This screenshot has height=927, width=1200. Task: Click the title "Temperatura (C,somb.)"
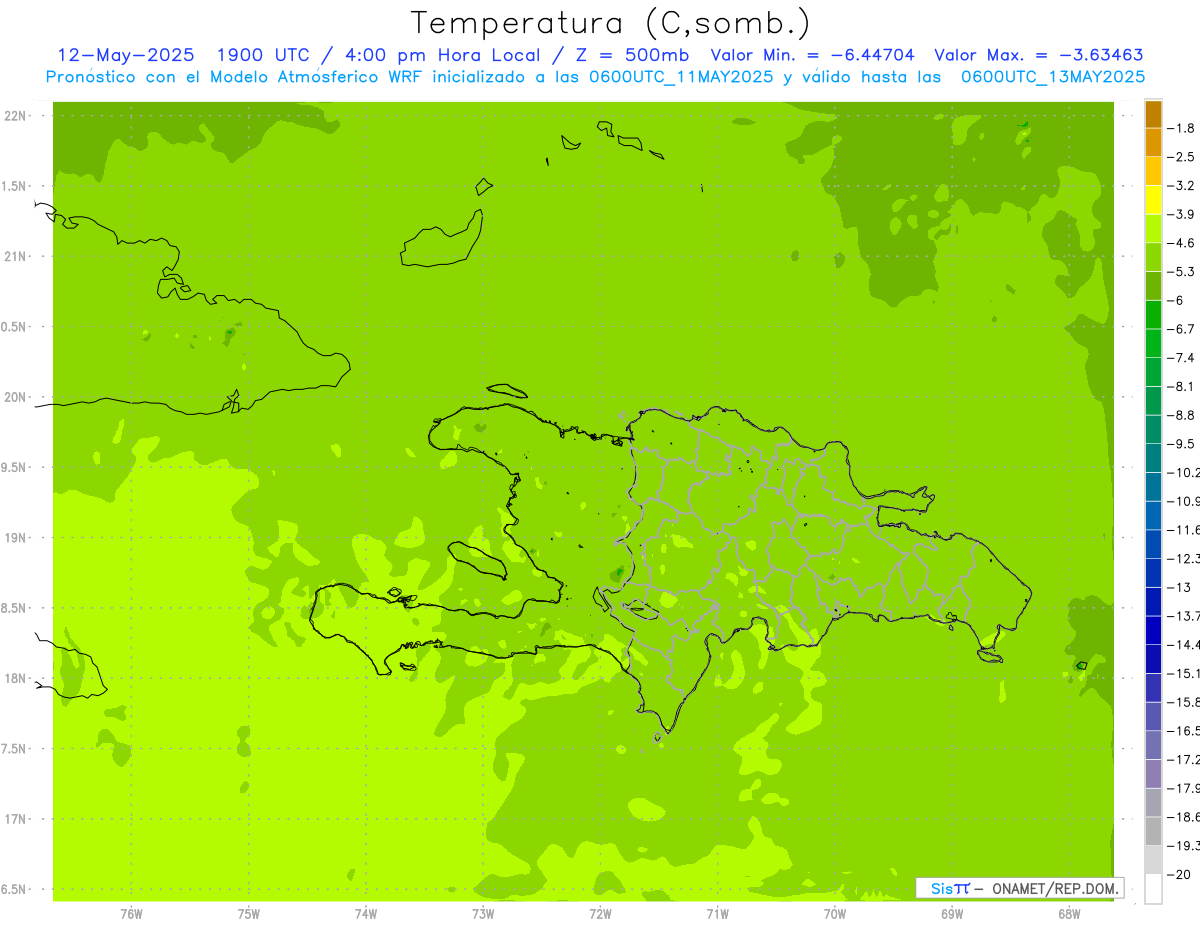(x=610, y=23)
